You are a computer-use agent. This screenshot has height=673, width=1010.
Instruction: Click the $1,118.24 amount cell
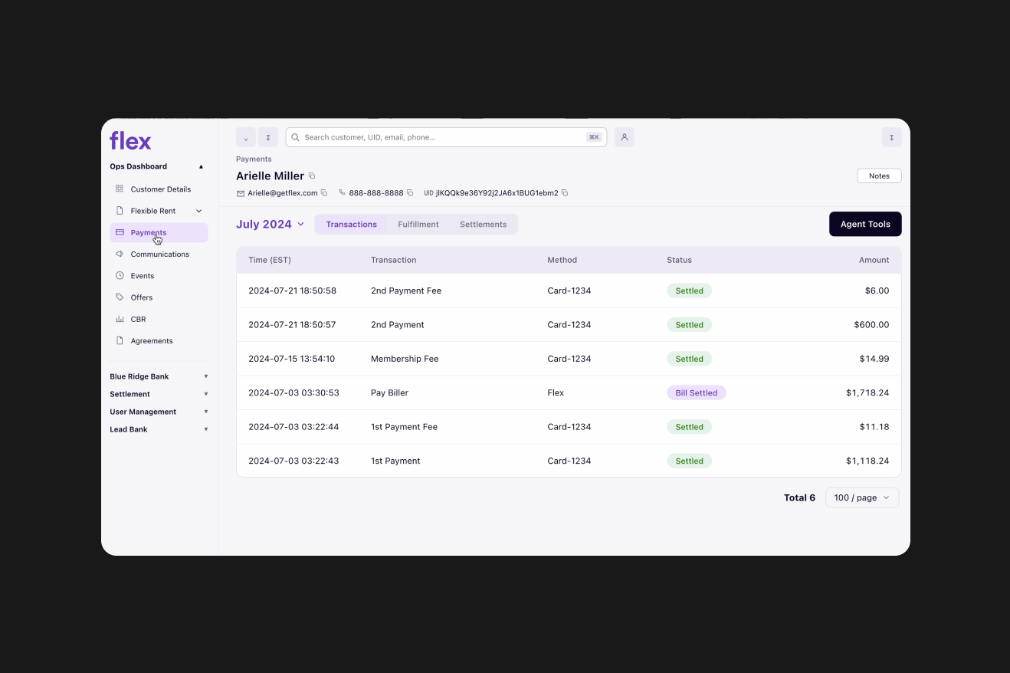867,461
